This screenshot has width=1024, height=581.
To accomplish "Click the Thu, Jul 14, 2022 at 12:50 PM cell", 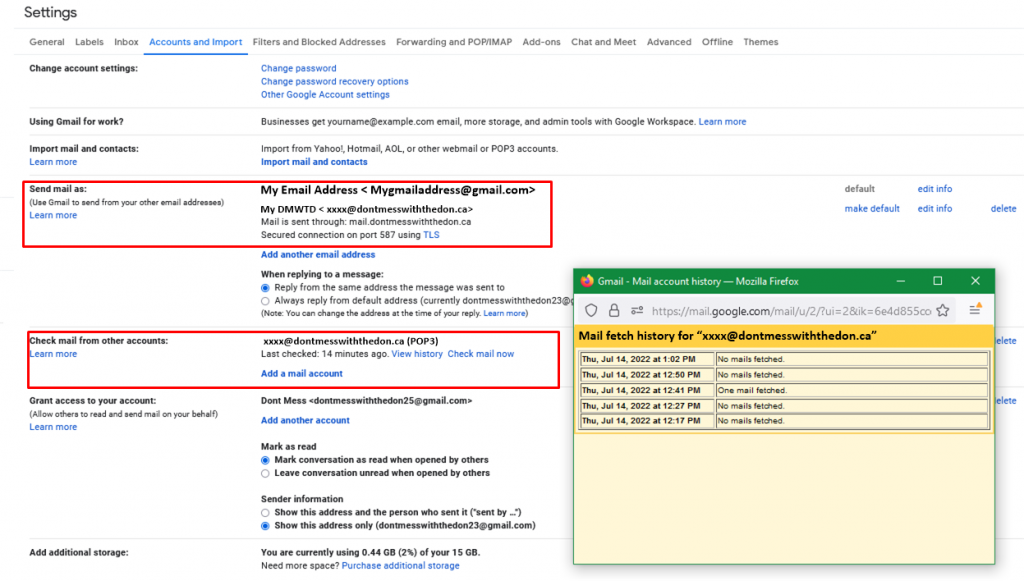I will [647, 375].
